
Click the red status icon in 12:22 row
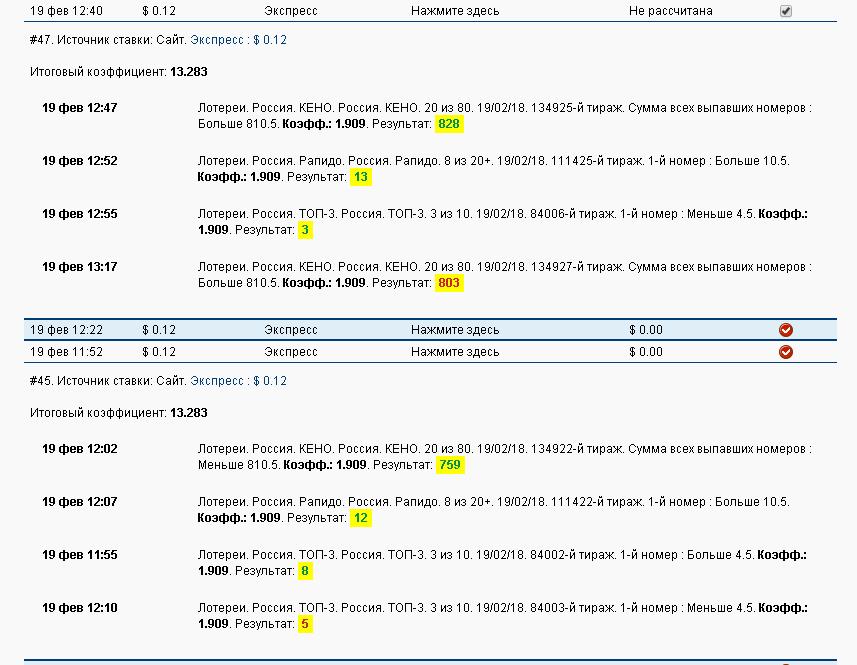pos(785,330)
